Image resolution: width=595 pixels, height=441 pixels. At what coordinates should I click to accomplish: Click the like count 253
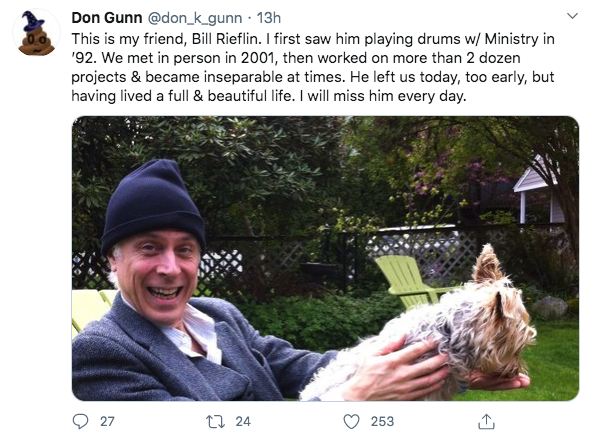382,422
